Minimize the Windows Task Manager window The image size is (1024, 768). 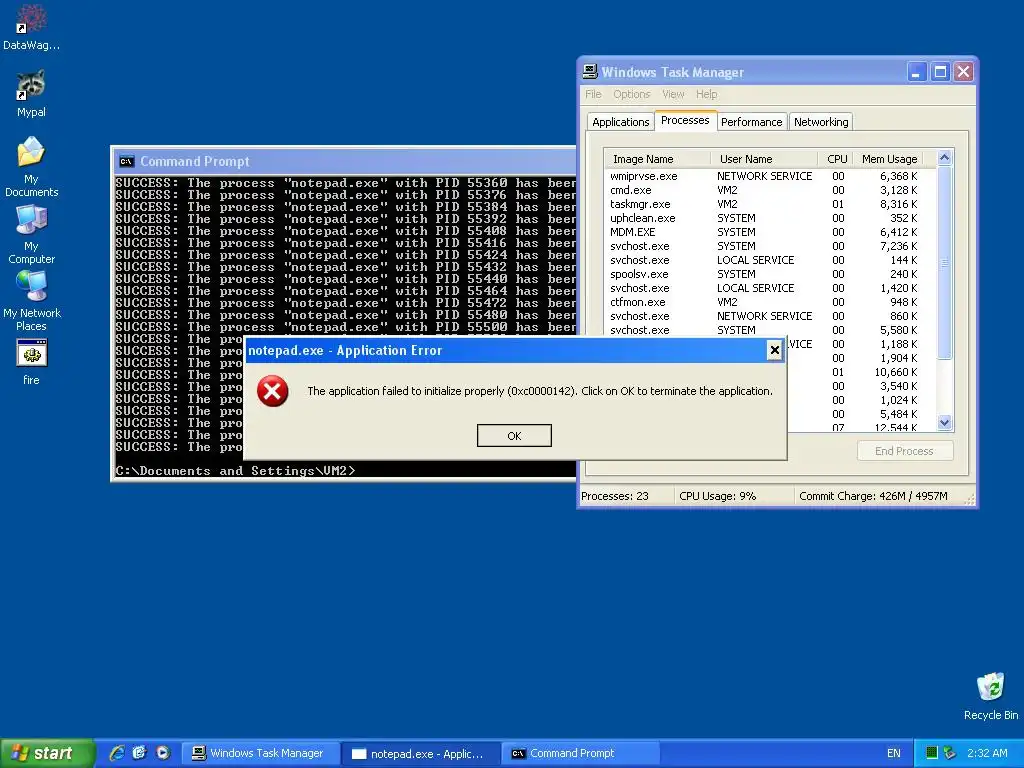tap(916, 72)
